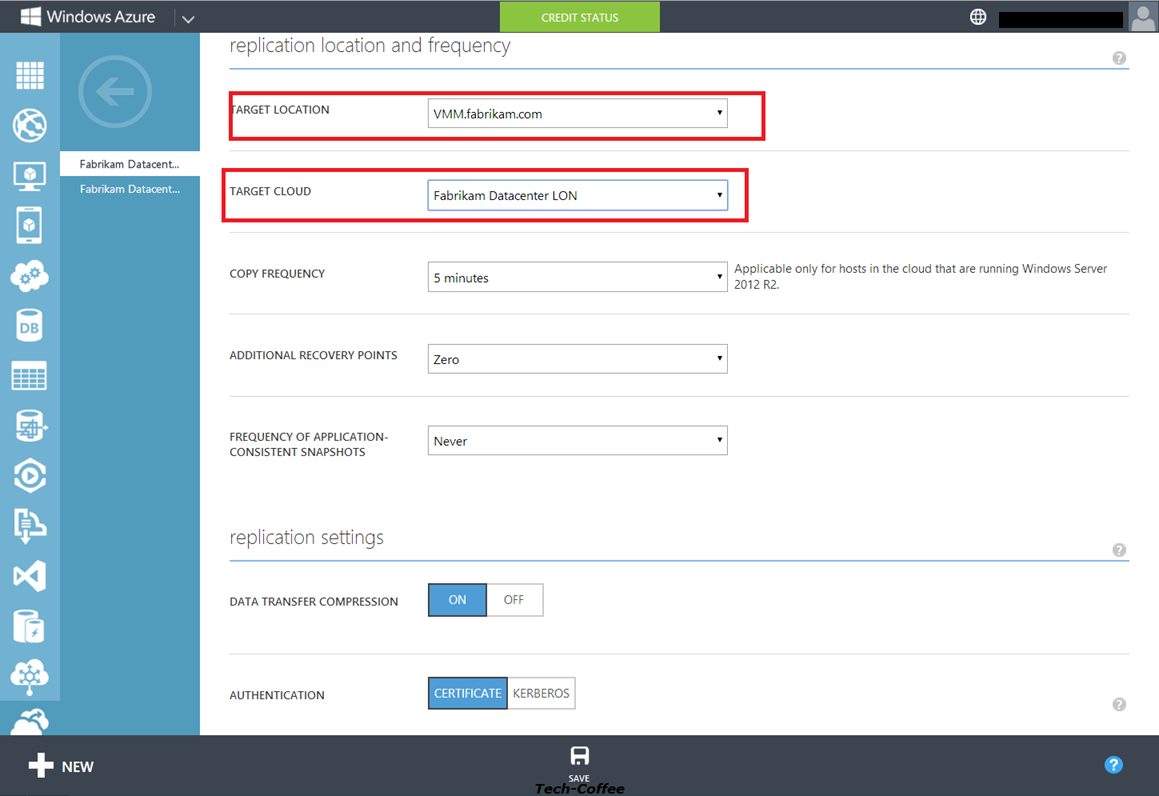The width and height of the screenshot is (1159, 796).
Task: Open Mobile Services phone icon in sidebar
Action: pyautogui.click(x=30, y=225)
